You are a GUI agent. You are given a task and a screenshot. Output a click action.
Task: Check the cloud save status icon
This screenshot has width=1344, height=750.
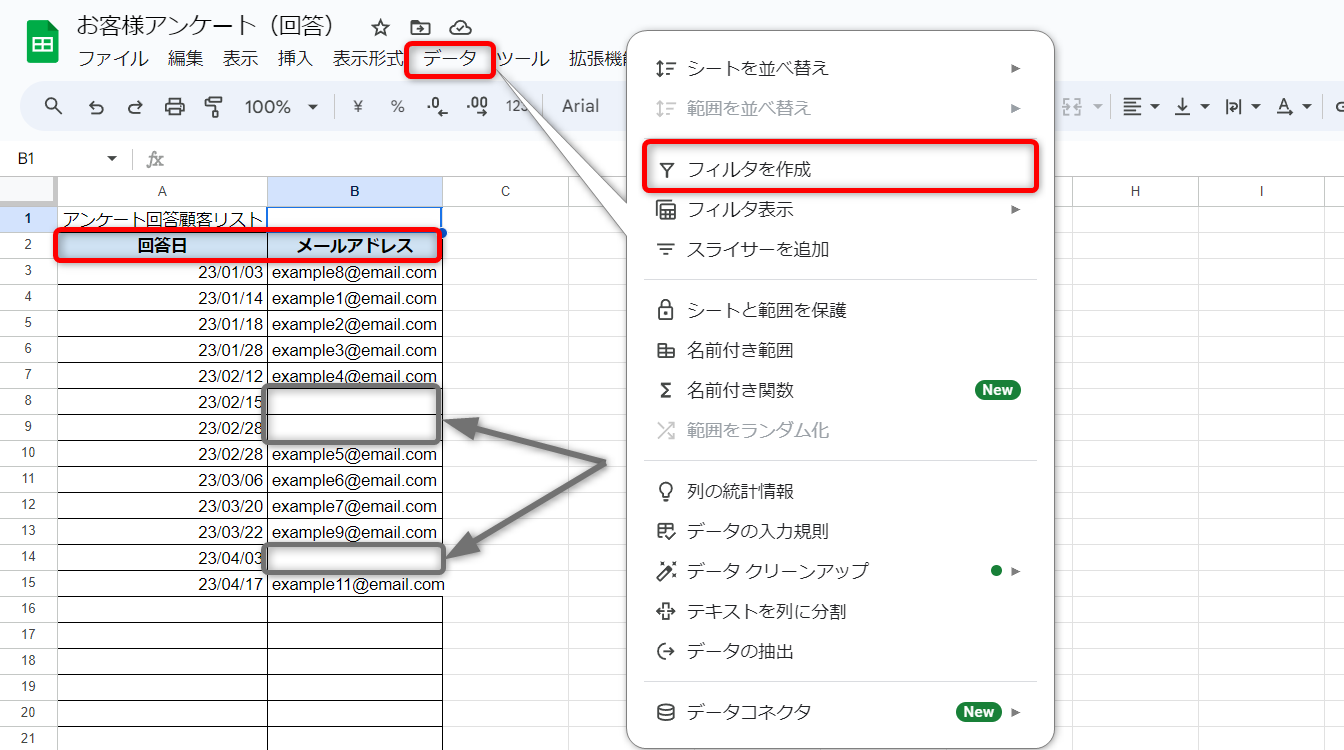[460, 27]
